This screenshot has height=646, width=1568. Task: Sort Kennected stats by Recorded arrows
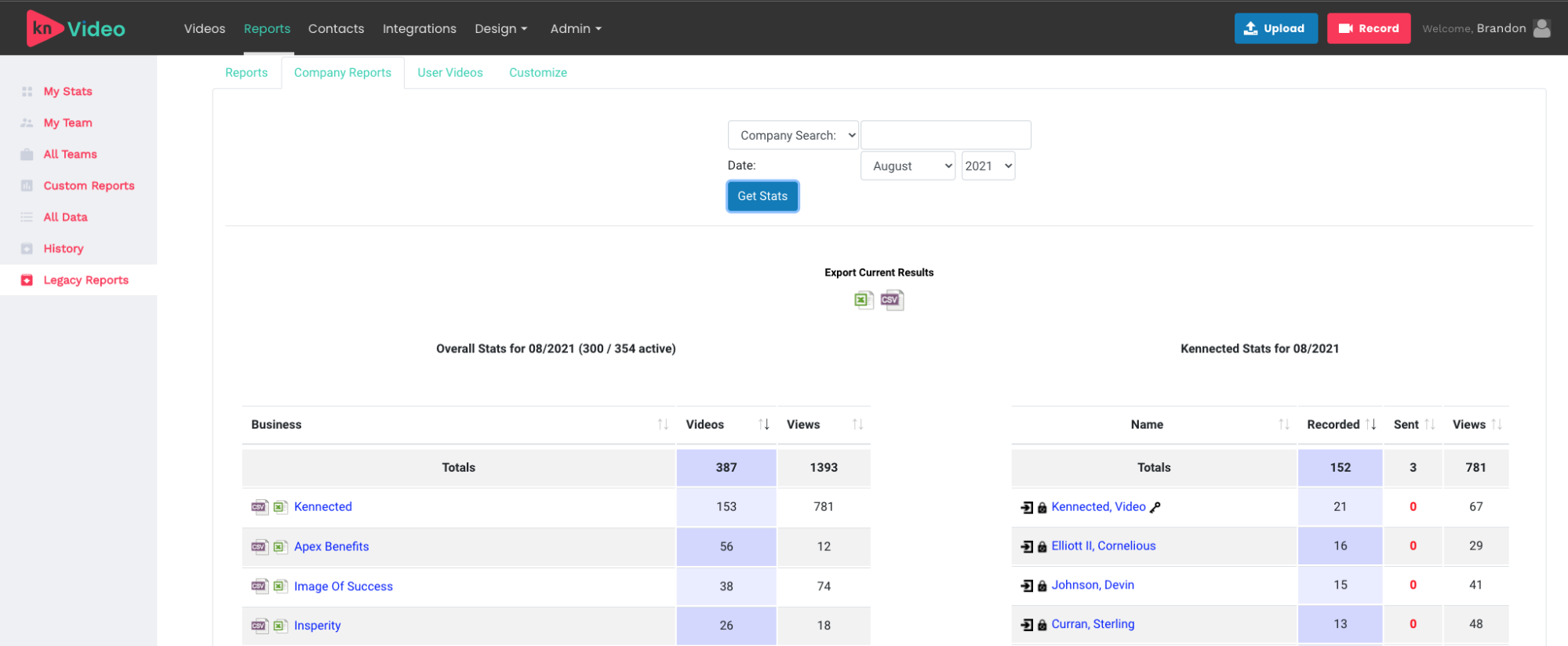click(x=1371, y=425)
